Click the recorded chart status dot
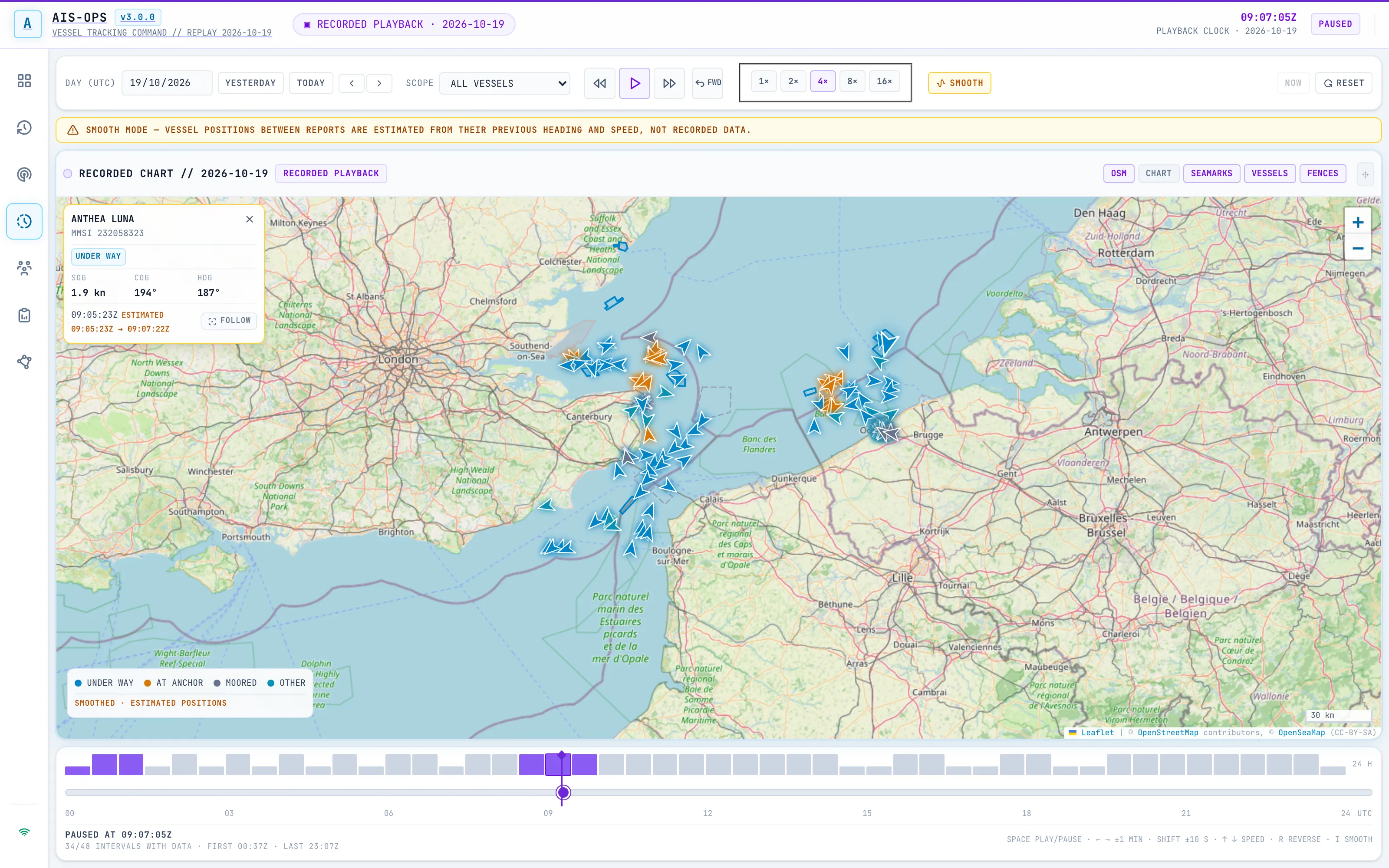Screen dimensions: 1389x868 pos(68,174)
